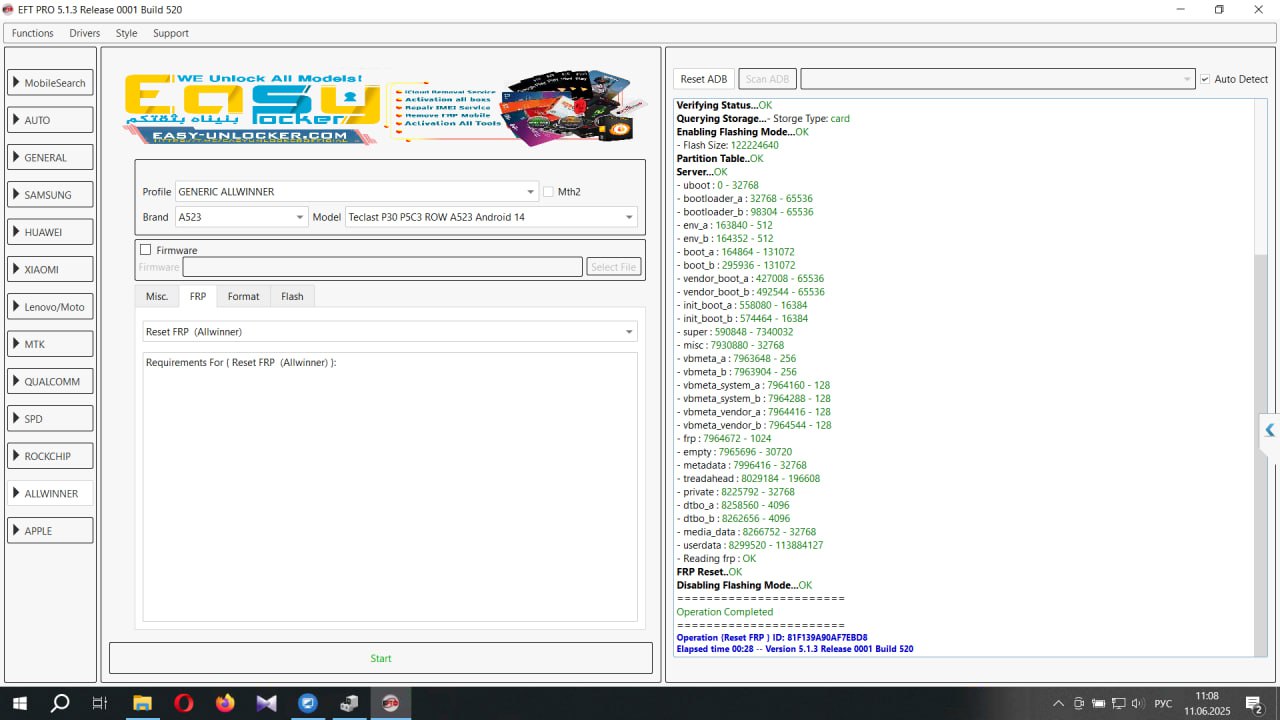The width and height of the screenshot is (1280, 720).
Task: Open the gray device app in taskbar
Action: [x=349, y=703]
